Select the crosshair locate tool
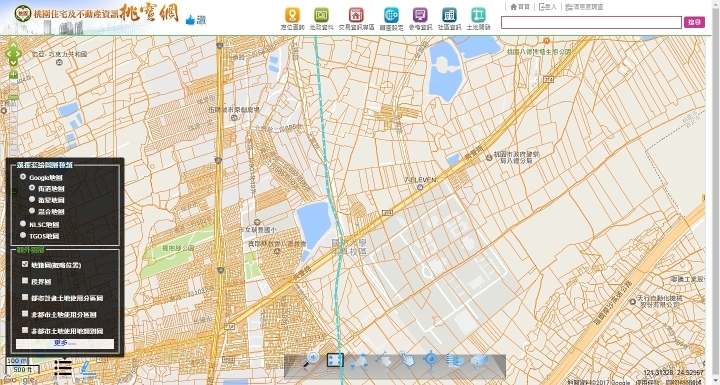The image size is (720, 385). pos(431,360)
